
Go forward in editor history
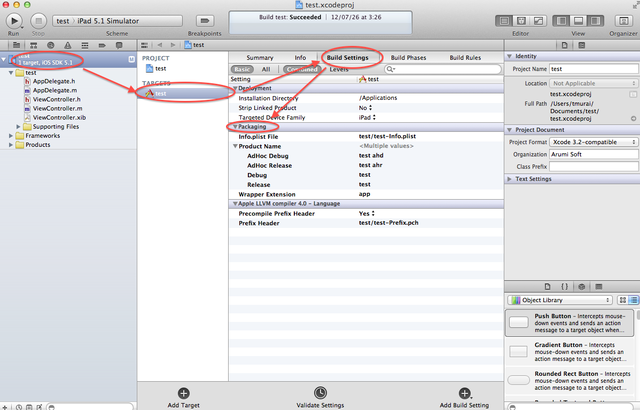[x=173, y=45]
